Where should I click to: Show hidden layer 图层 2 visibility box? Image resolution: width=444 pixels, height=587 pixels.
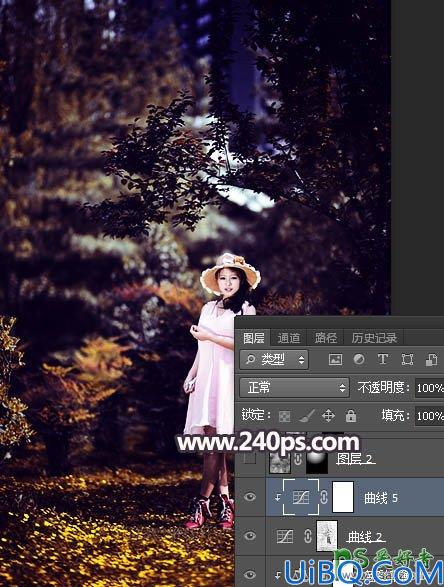point(250,458)
